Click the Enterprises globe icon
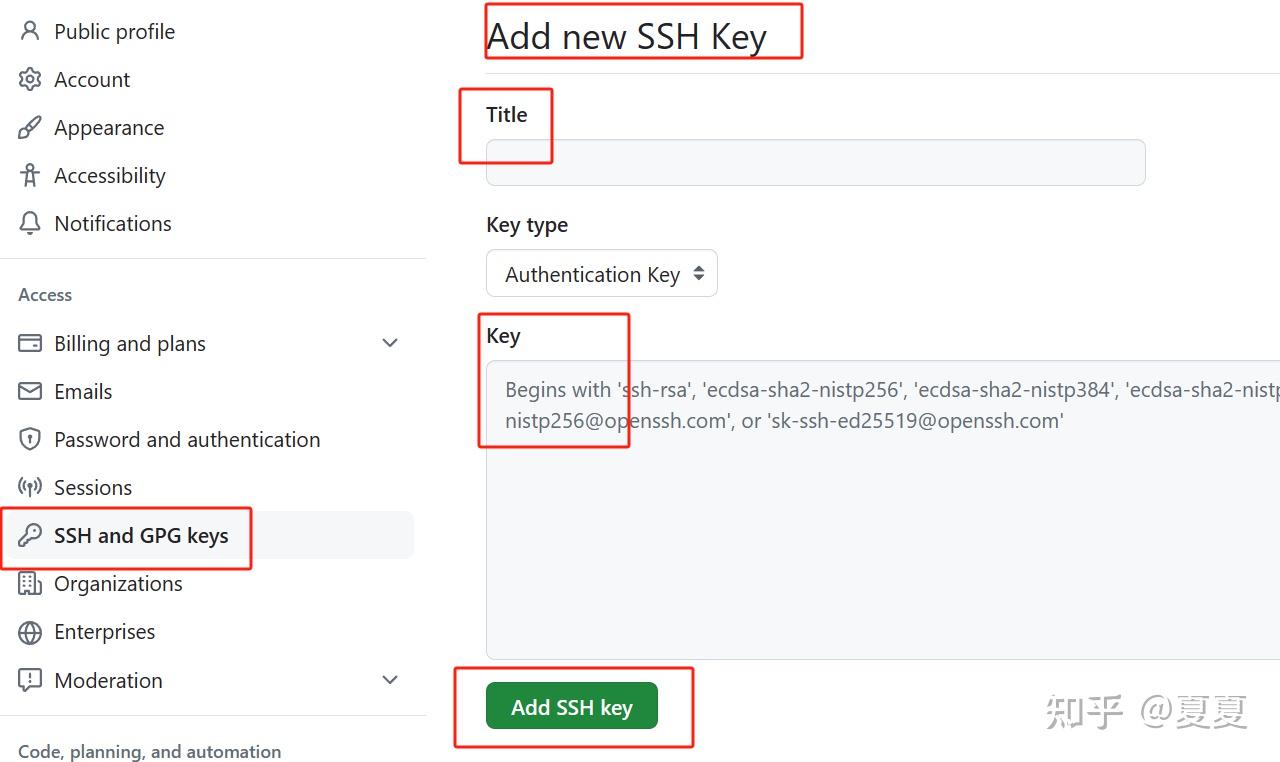Screen dimensions: 1280x762 coord(30,632)
